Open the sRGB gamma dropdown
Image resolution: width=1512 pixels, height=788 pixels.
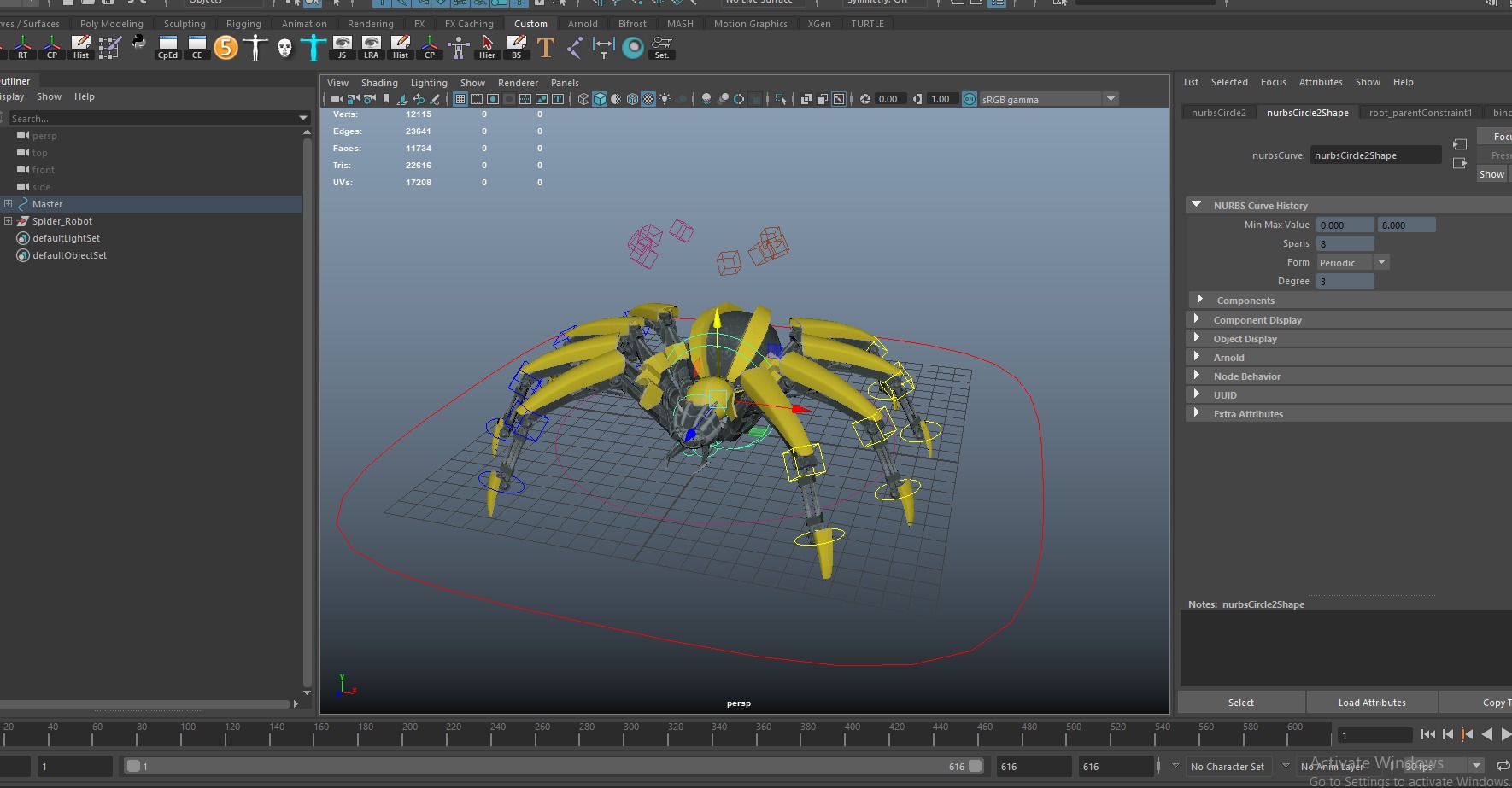pyautogui.click(x=1048, y=99)
